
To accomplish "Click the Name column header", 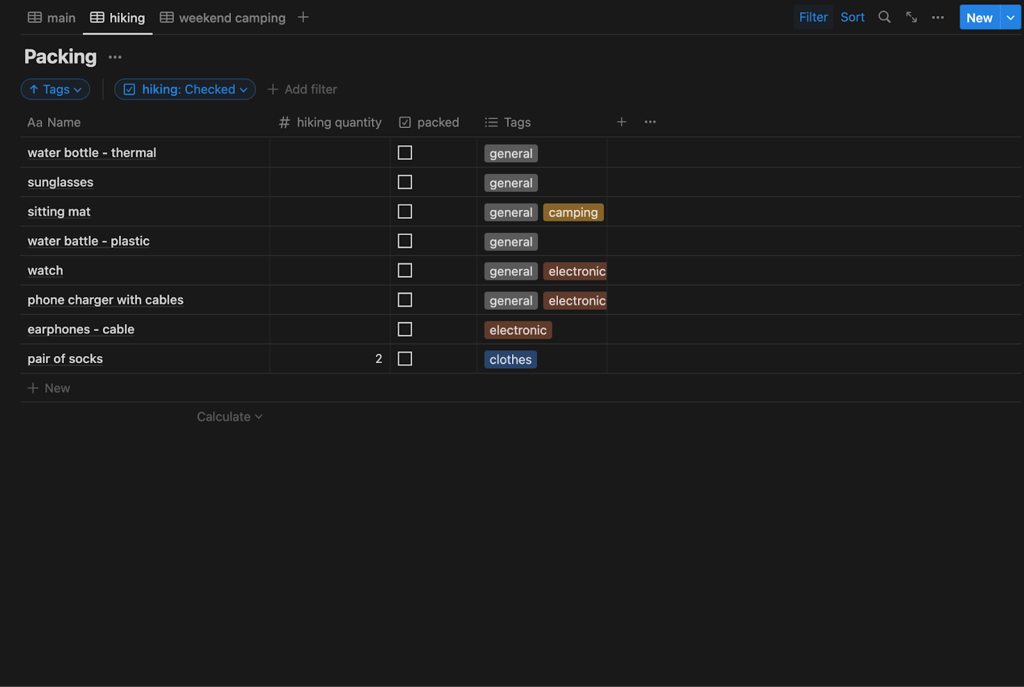I will pos(54,123).
